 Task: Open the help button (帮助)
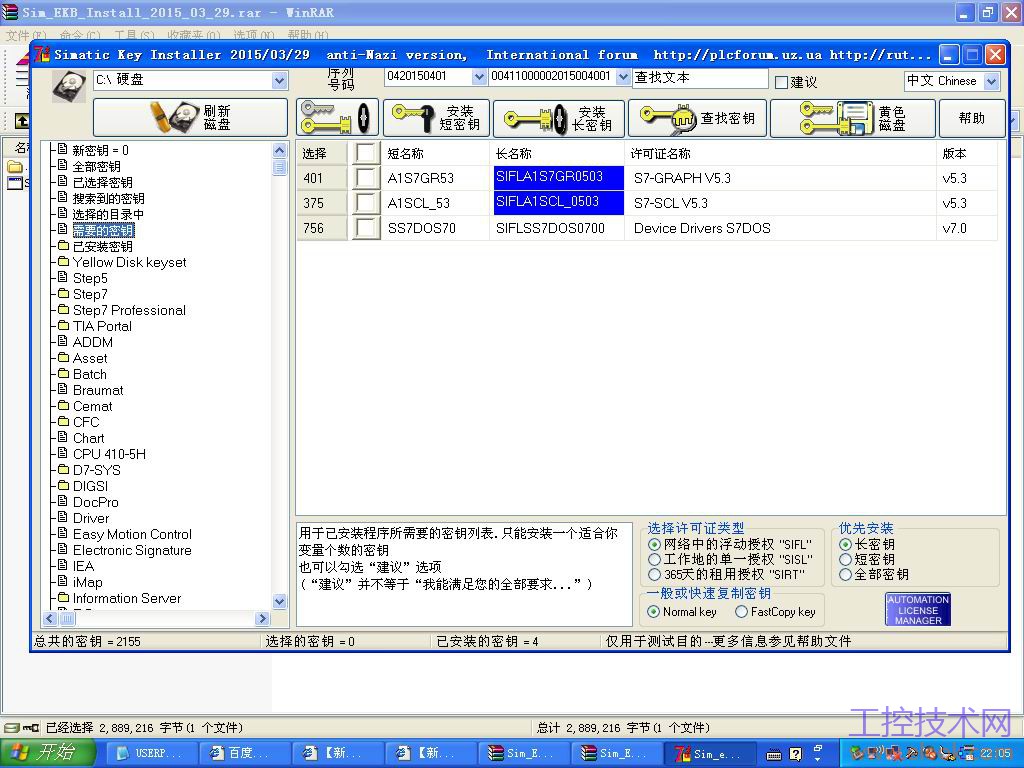click(x=971, y=118)
